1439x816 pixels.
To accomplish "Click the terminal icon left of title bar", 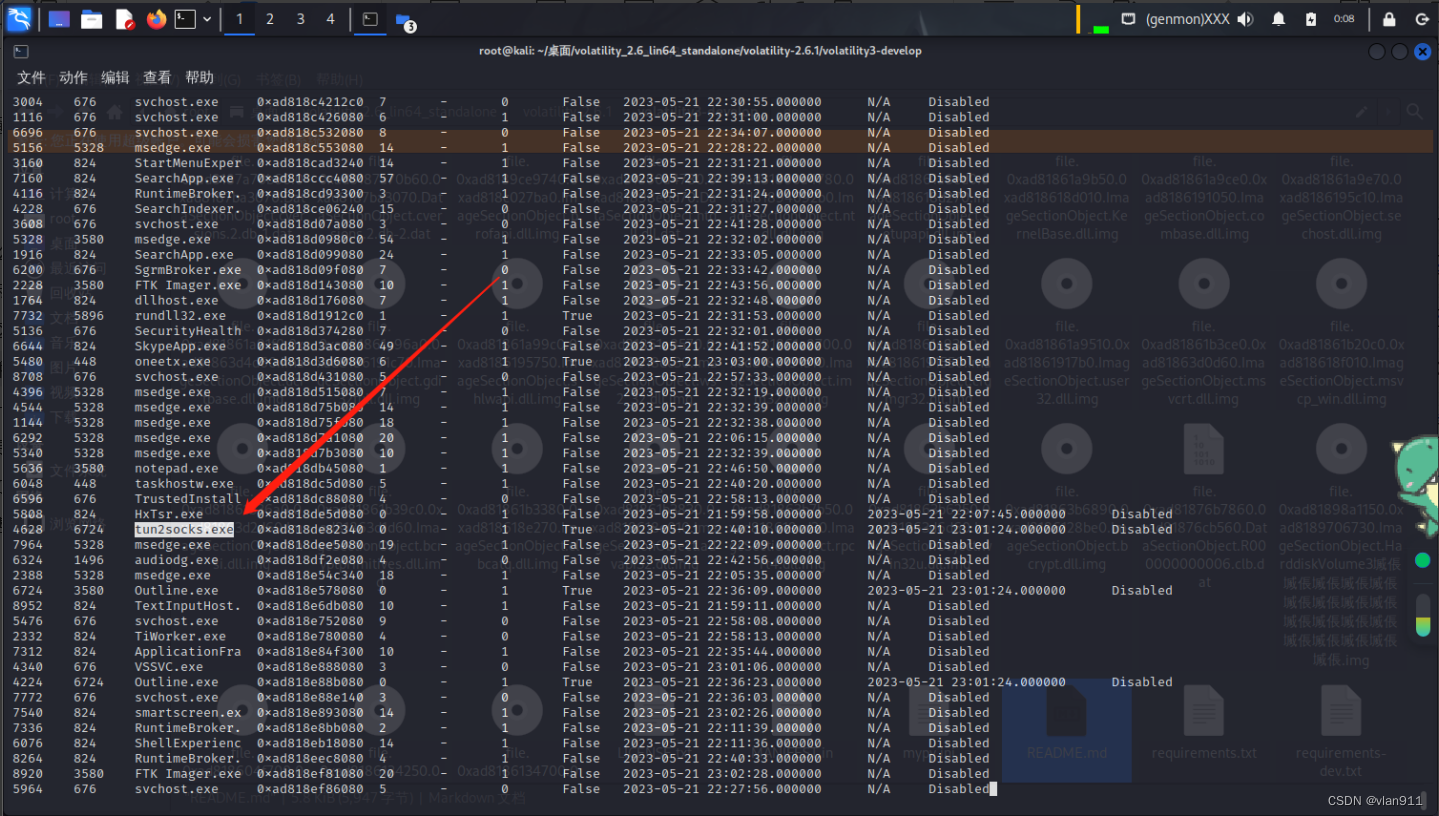I will [x=21, y=51].
